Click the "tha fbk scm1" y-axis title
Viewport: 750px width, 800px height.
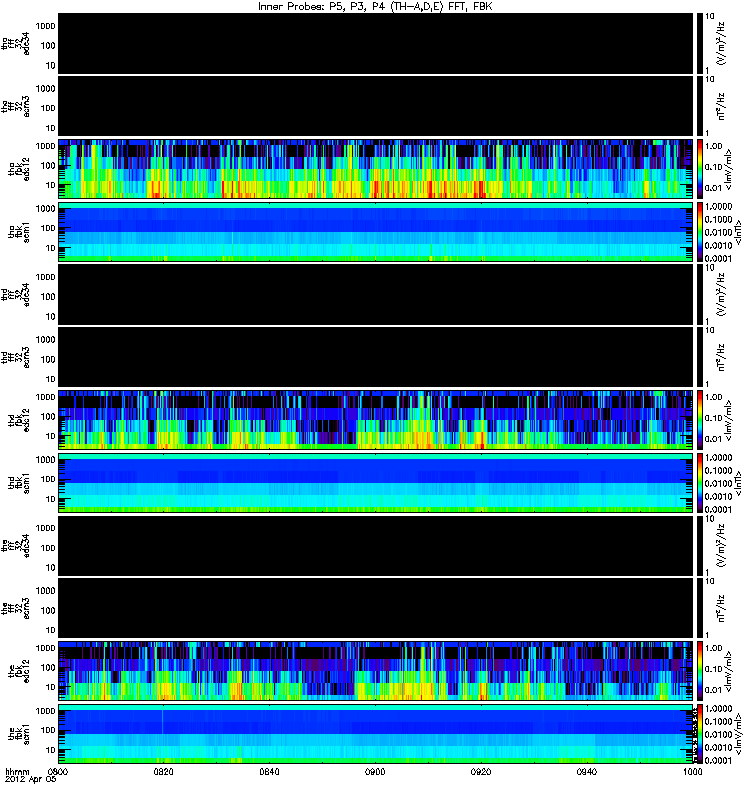click(x=19, y=232)
